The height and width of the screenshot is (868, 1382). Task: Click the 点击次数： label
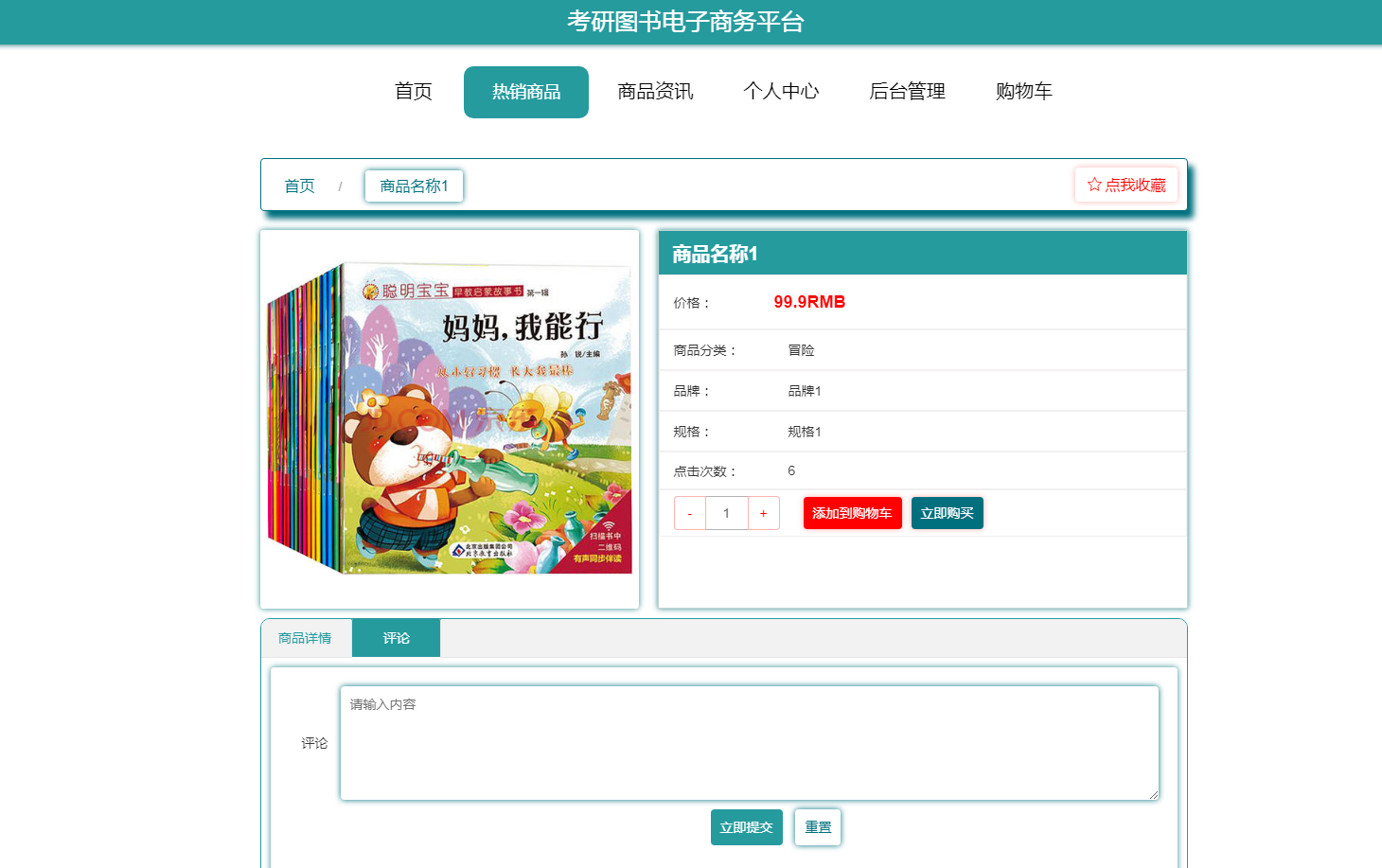click(705, 471)
